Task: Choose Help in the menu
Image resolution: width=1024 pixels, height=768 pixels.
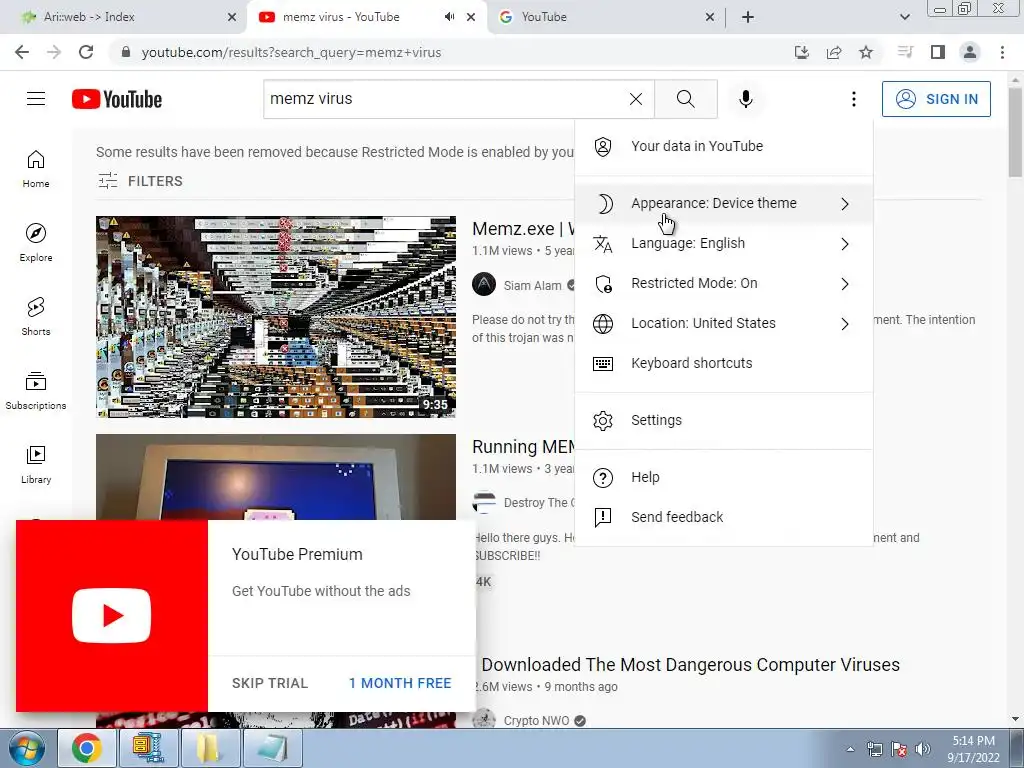Action: point(724,477)
